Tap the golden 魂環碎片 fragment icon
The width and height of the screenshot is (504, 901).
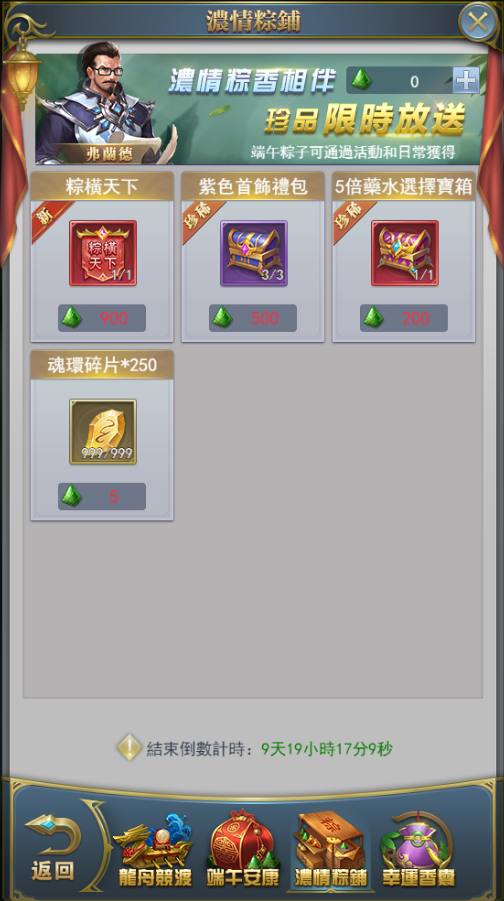coord(103,432)
